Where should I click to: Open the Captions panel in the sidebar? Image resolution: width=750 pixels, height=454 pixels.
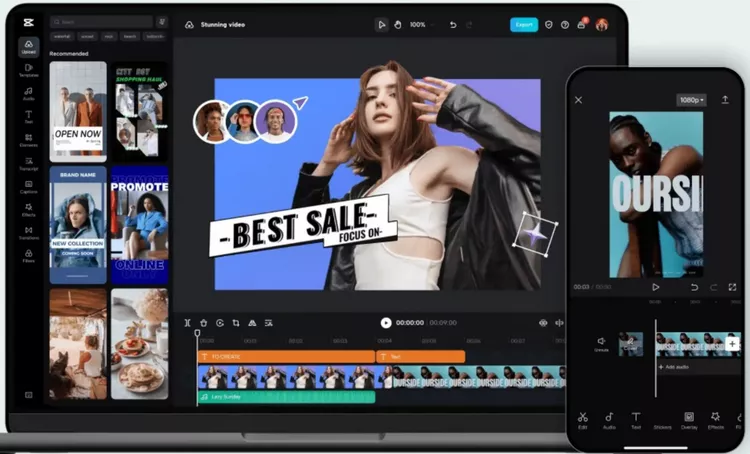29,187
